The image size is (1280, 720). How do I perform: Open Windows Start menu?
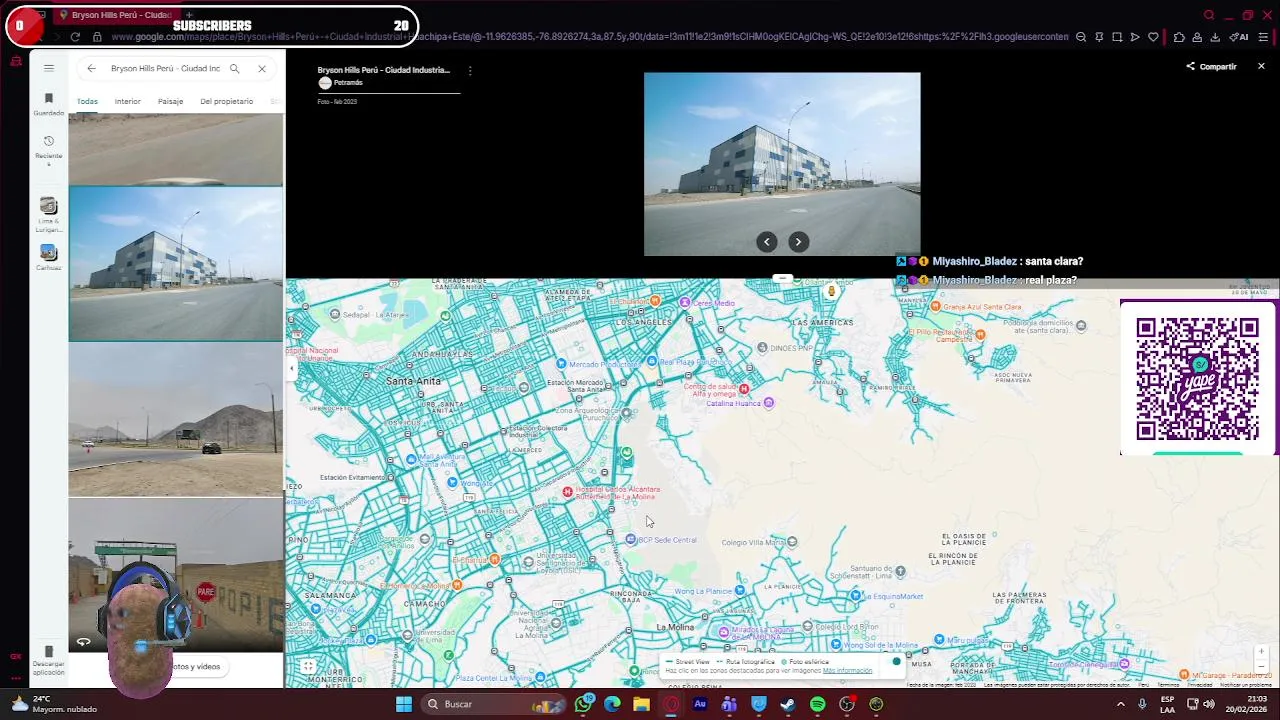coord(403,704)
